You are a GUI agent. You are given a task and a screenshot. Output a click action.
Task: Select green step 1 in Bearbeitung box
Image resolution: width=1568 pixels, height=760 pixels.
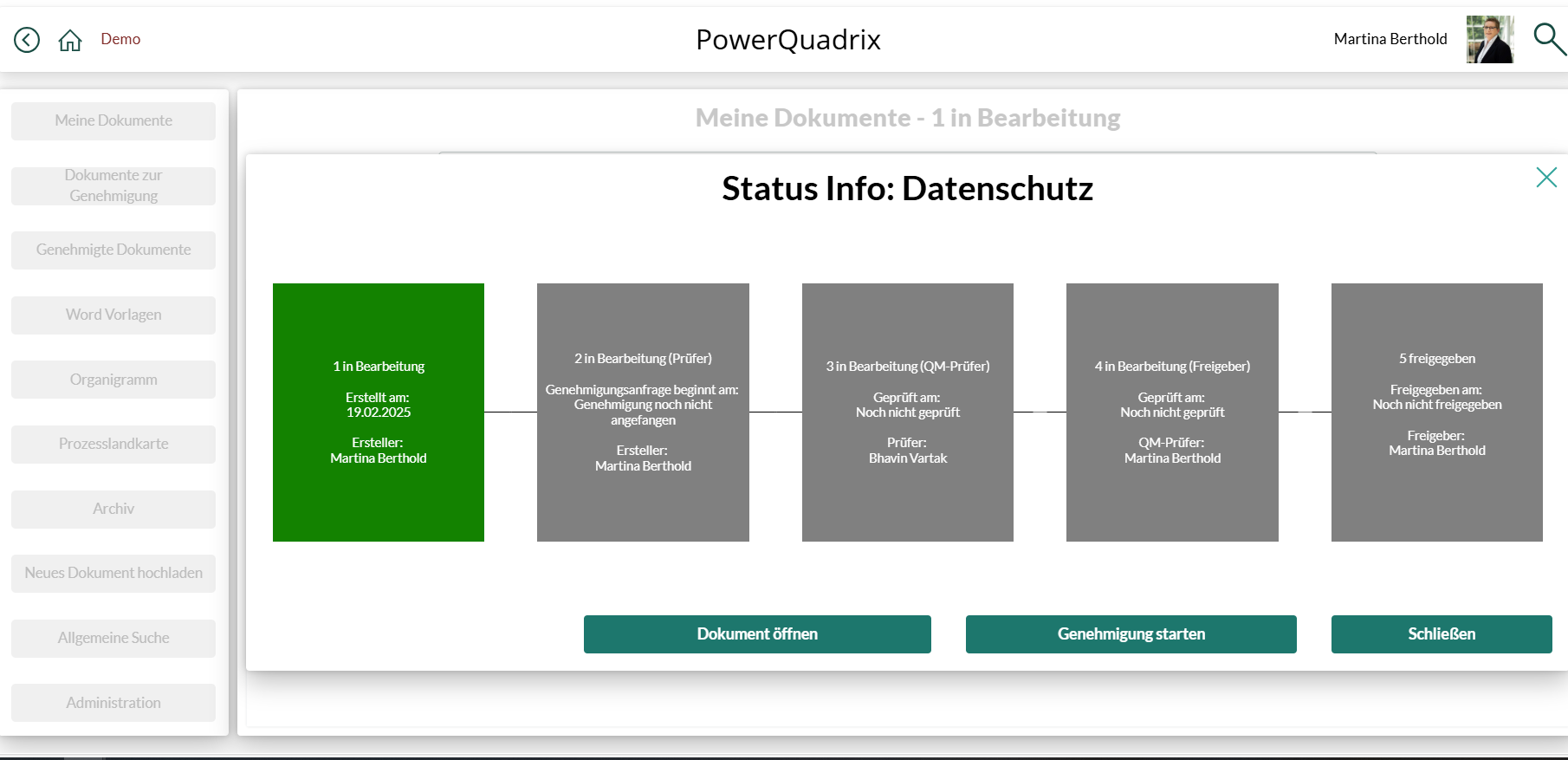point(379,412)
